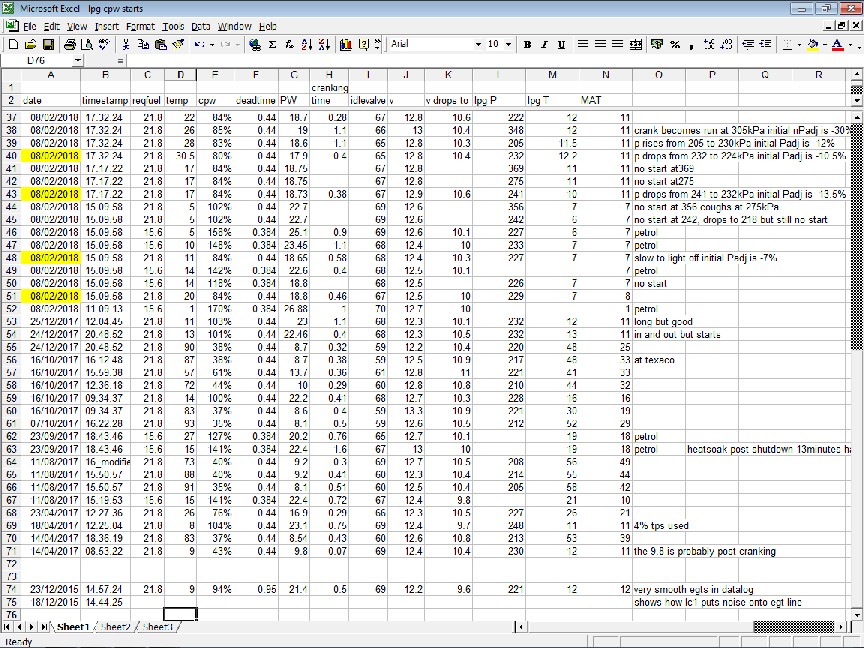Sort ascending A to Z
This screenshot has width=864, height=648.
pyautogui.click(x=307, y=45)
